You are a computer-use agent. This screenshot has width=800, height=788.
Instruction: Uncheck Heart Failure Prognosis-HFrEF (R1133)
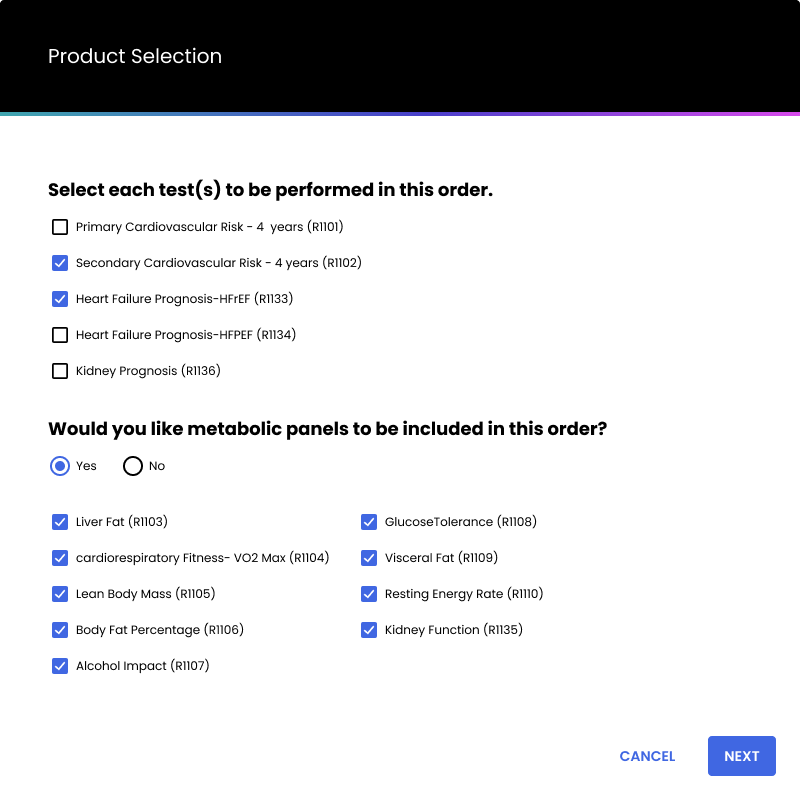pyautogui.click(x=60, y=299)
